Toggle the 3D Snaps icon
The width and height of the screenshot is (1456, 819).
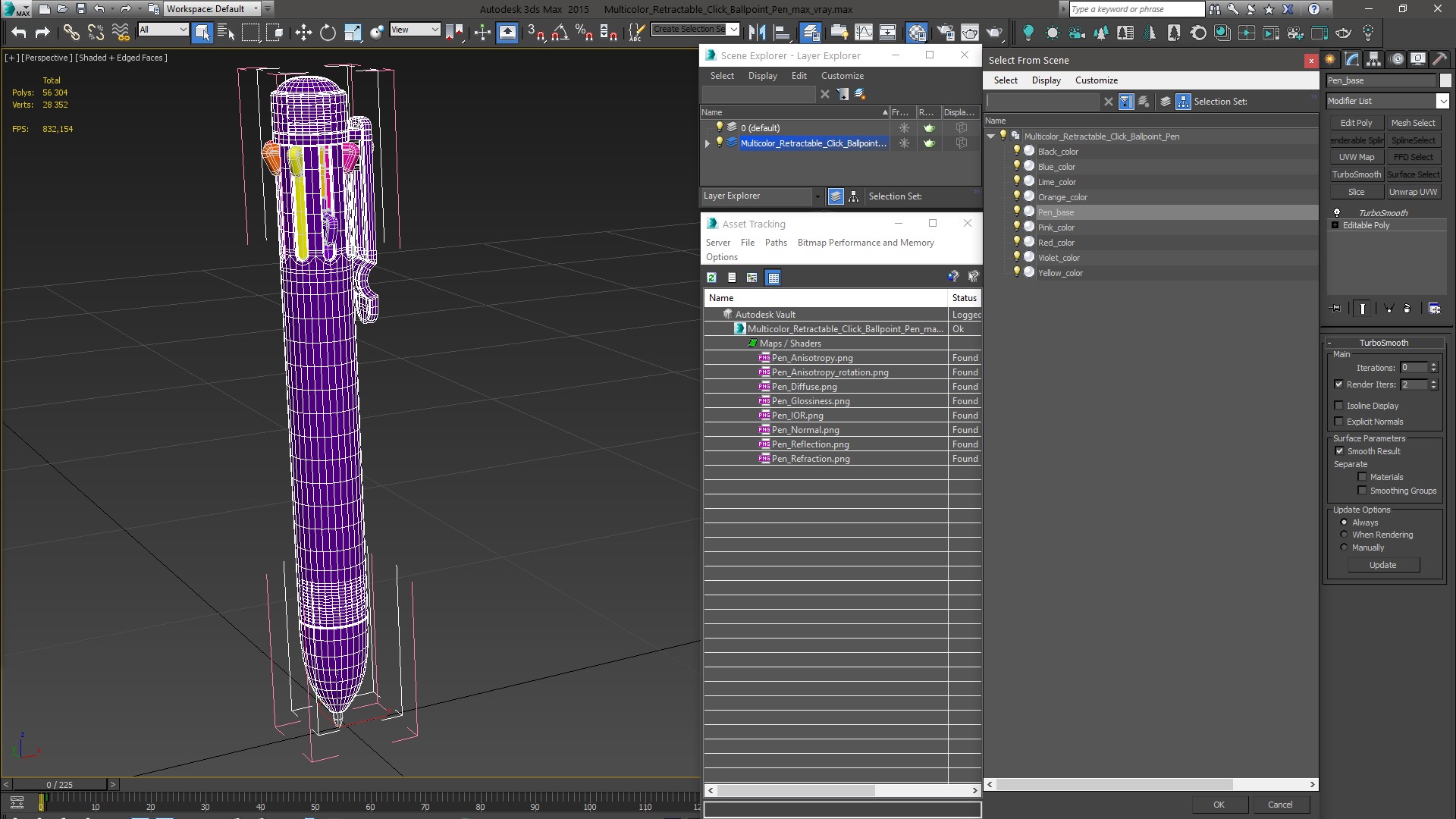click(535, 32)
